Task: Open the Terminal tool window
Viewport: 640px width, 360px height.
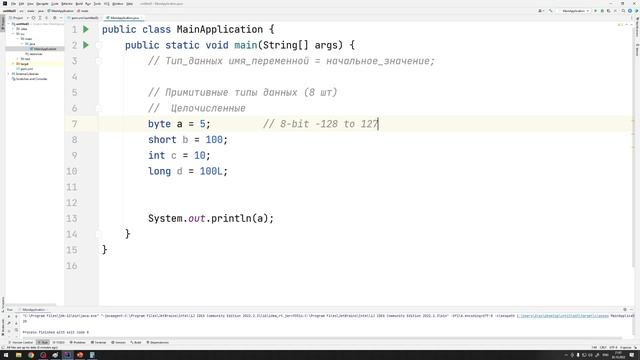Action: (x=98, y=342)
